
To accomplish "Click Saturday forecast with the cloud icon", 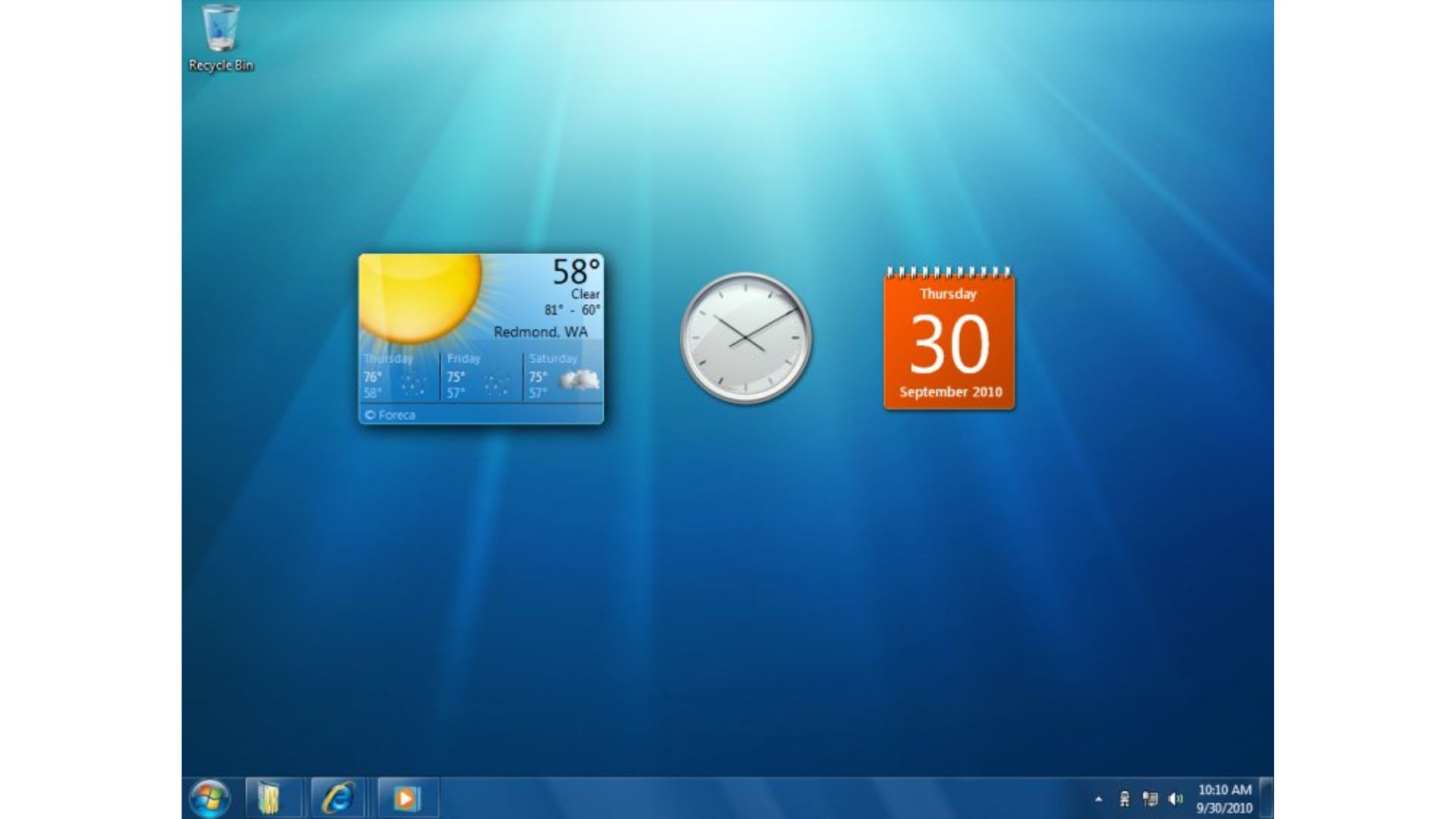I will click(563, 377).
